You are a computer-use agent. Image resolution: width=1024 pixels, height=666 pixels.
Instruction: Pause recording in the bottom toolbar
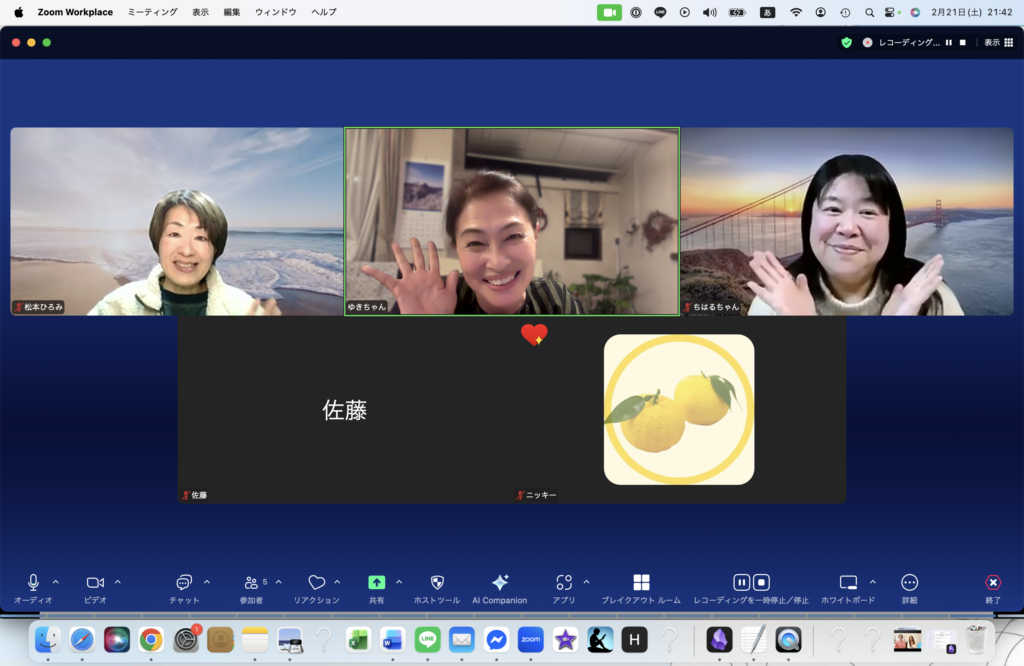(741, 582)
